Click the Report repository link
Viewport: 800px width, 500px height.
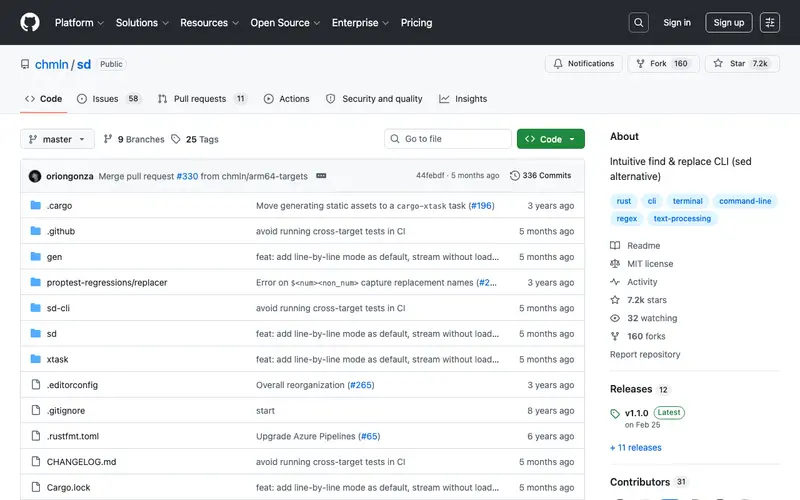(645, 354)
